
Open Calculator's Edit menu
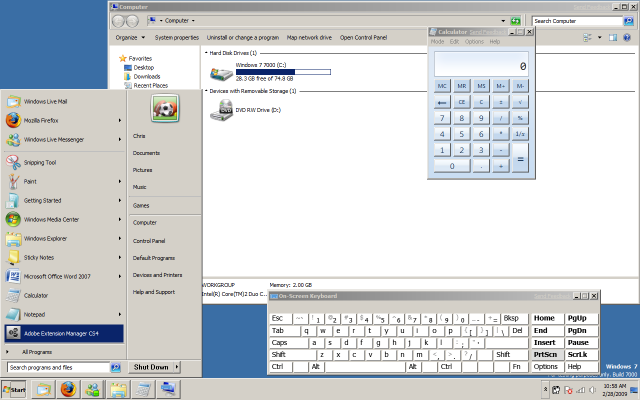pos(454,41)
